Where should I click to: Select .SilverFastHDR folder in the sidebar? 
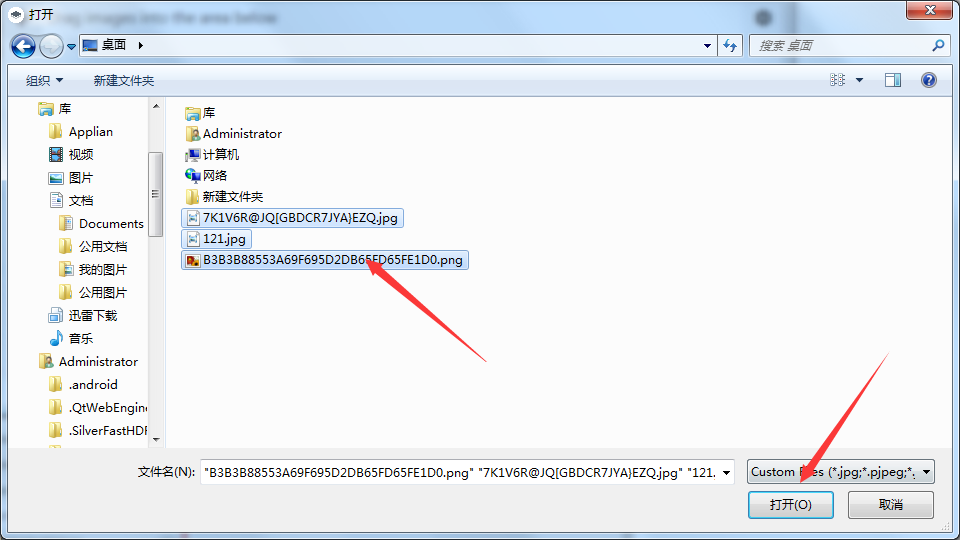[98, 430]
